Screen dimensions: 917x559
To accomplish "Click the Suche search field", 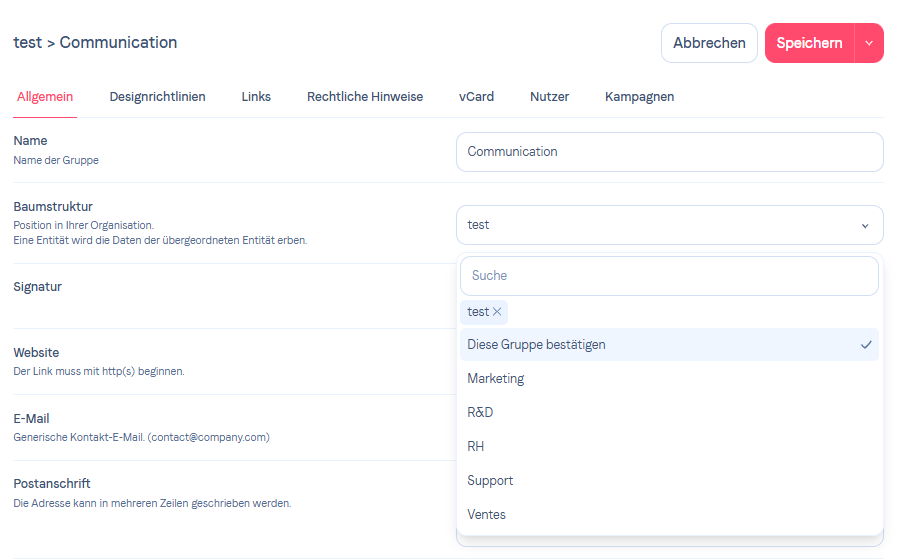I will point(669,276).
